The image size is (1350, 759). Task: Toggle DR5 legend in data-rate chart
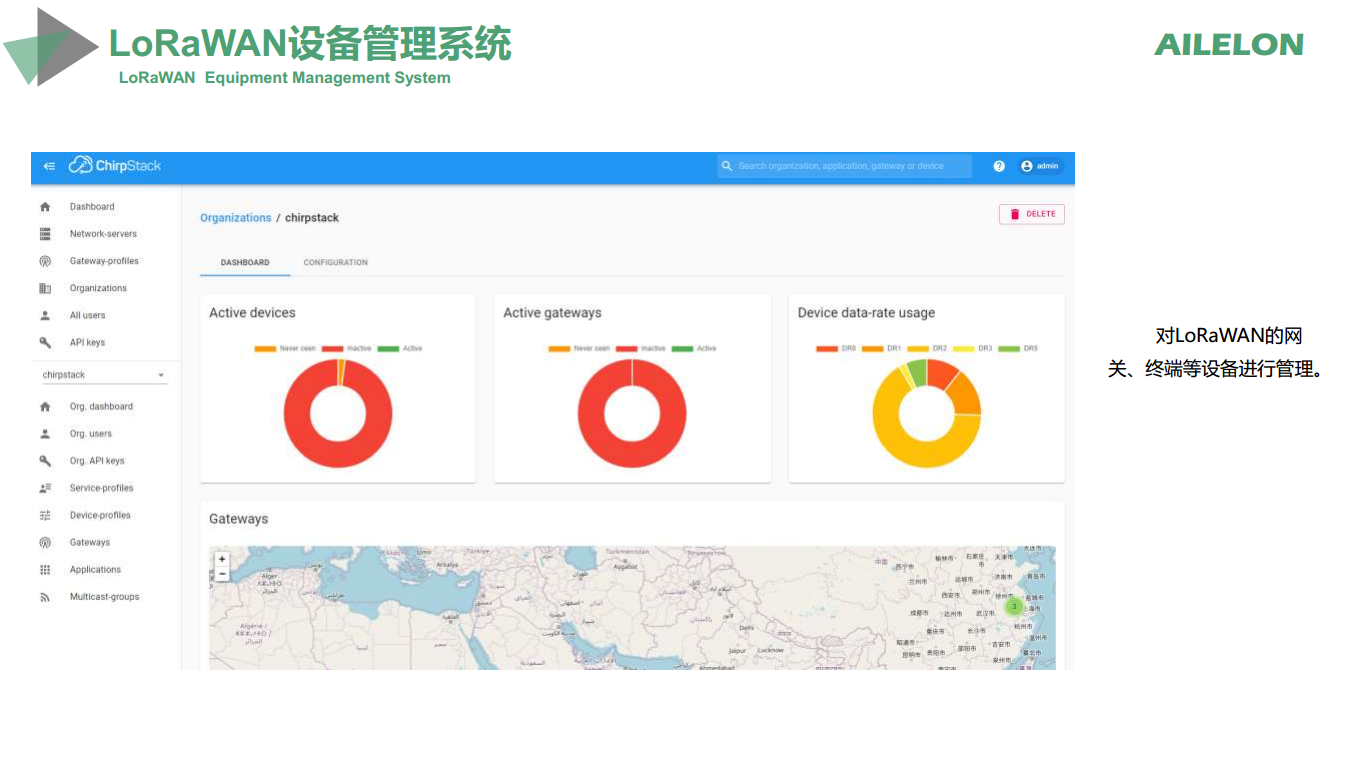[1018, 349]
